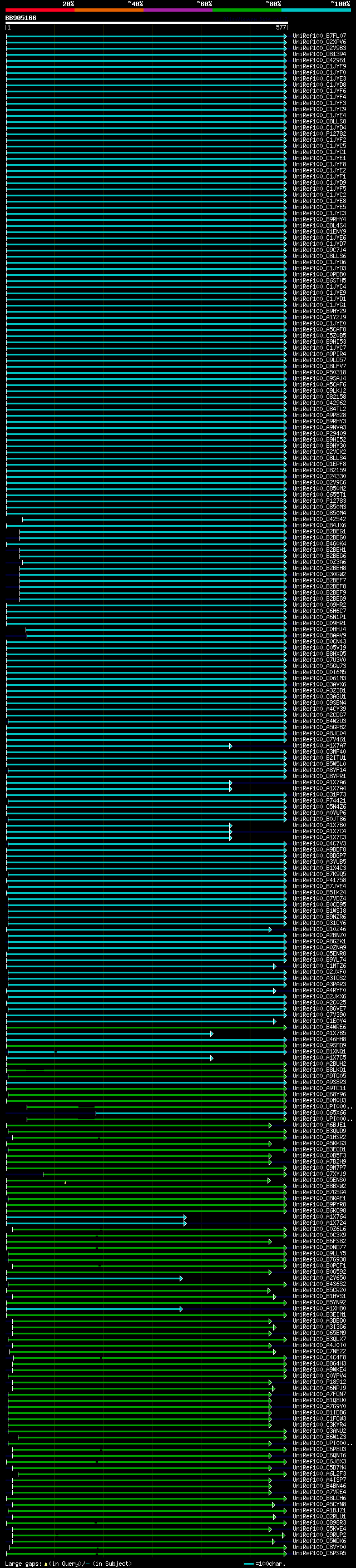Select the UniRef100_B7K9Q5 label
Screen dimensions: 356x1568
(319, 874)
